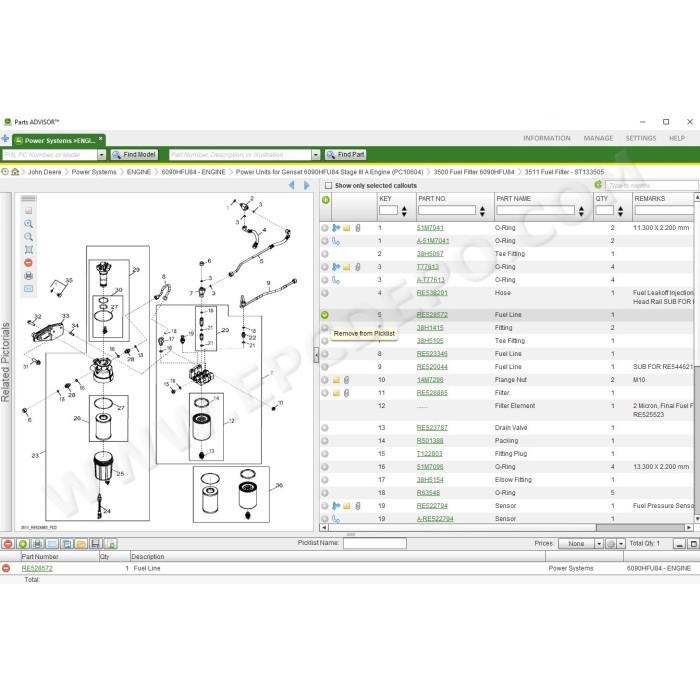Enable Show only selected callouts checkbox

(x=329, y=186)
